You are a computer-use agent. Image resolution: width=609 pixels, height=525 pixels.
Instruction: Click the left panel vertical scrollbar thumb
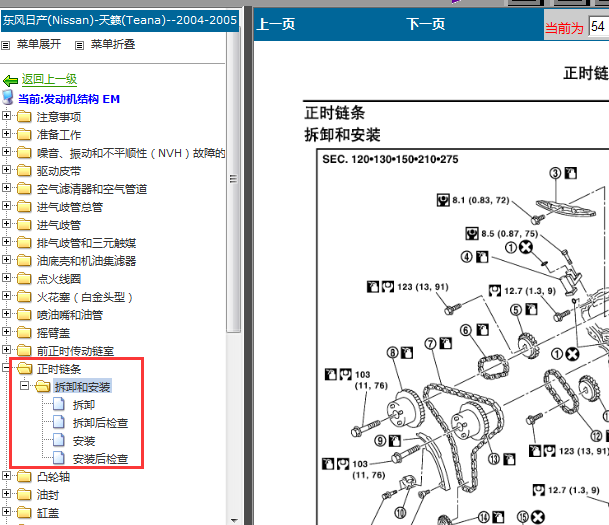click(x=233, y=181)
